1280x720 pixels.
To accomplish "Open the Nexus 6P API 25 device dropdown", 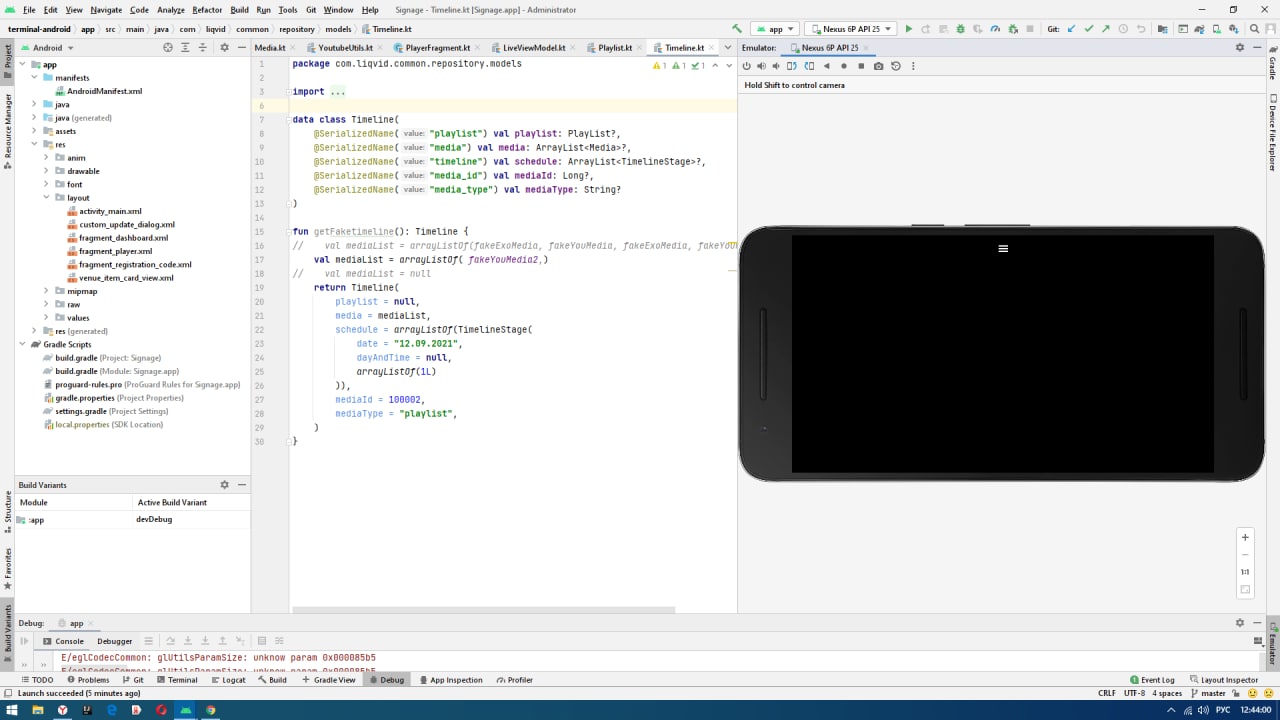I will pyautogui.click(x=850, y=29).
